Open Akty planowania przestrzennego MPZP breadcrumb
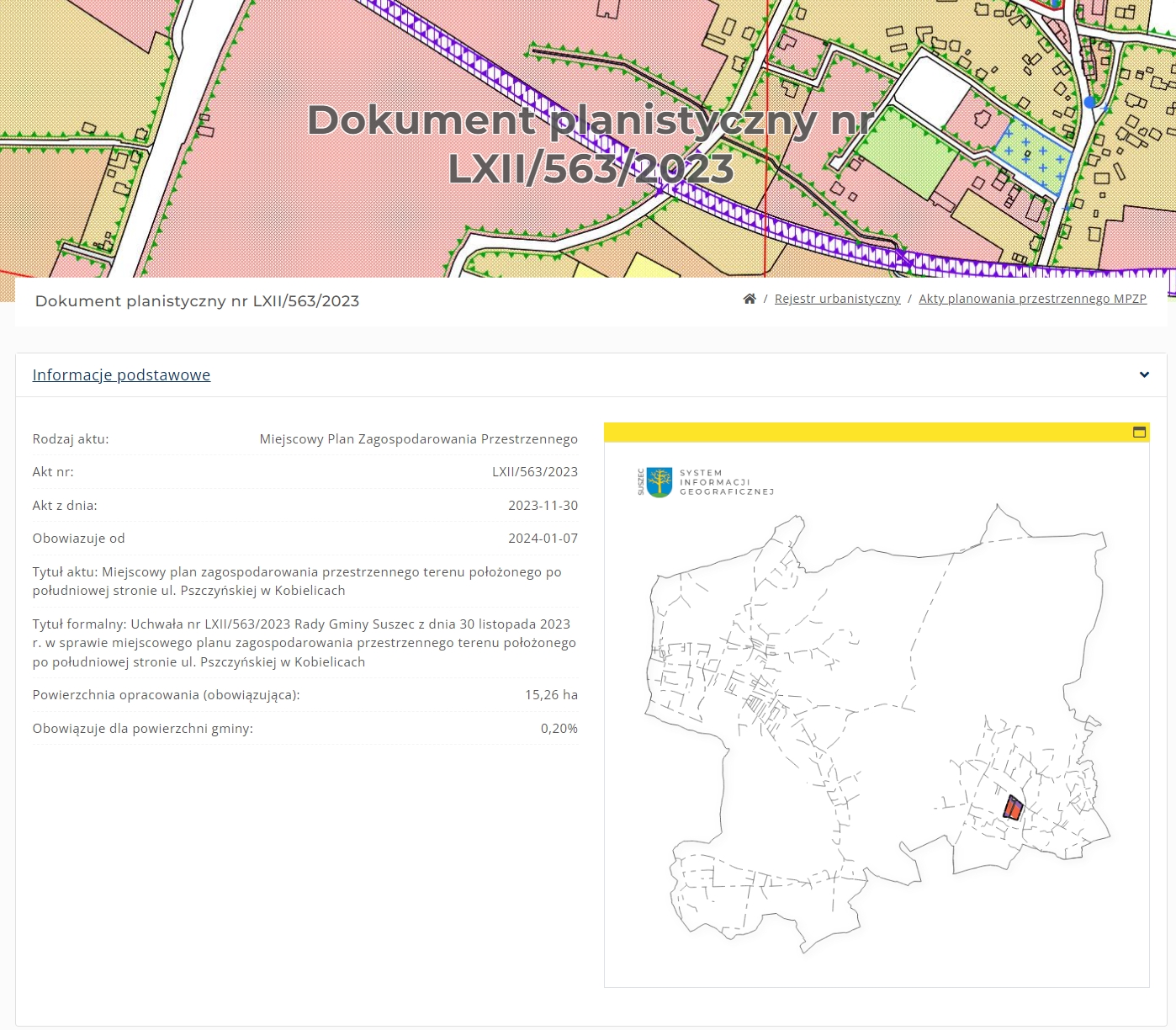 click(x=1032, y=299)
